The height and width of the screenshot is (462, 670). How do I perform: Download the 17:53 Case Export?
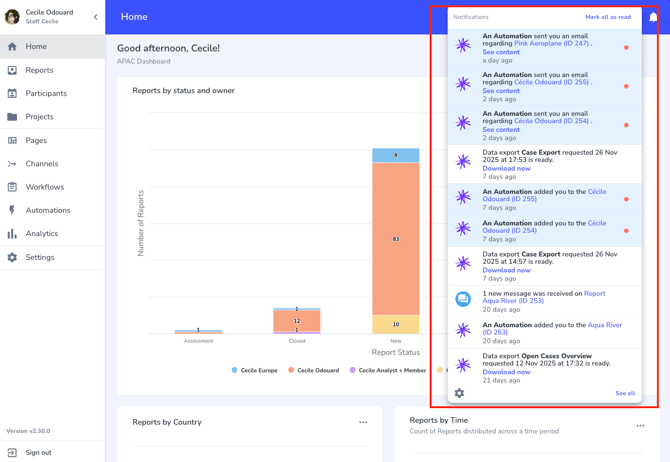[506, 169]
